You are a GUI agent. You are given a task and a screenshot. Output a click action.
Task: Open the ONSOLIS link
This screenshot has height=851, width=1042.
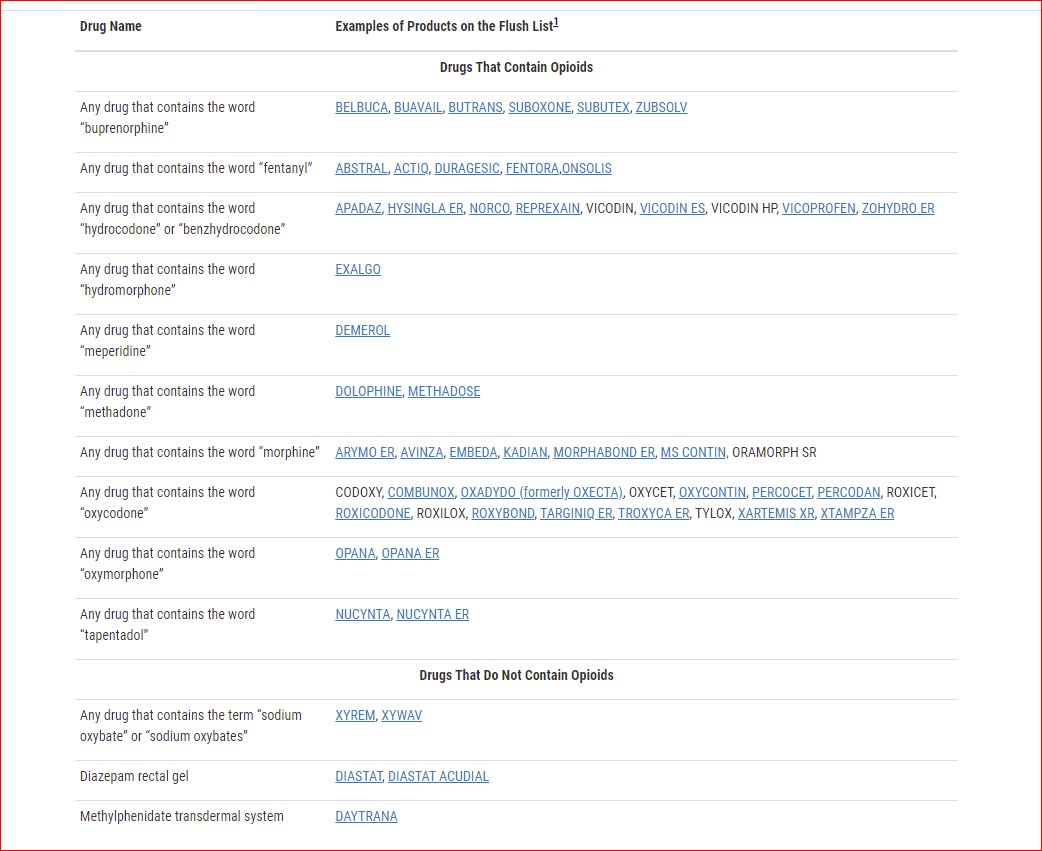[x=587, y=169]
